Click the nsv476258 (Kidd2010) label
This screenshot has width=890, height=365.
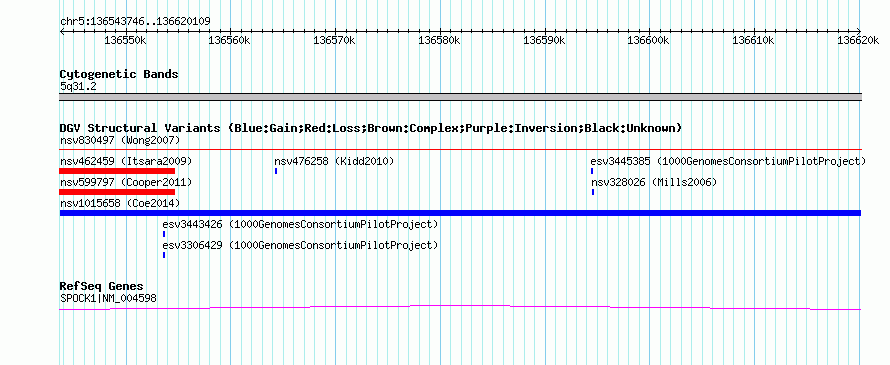334,161
